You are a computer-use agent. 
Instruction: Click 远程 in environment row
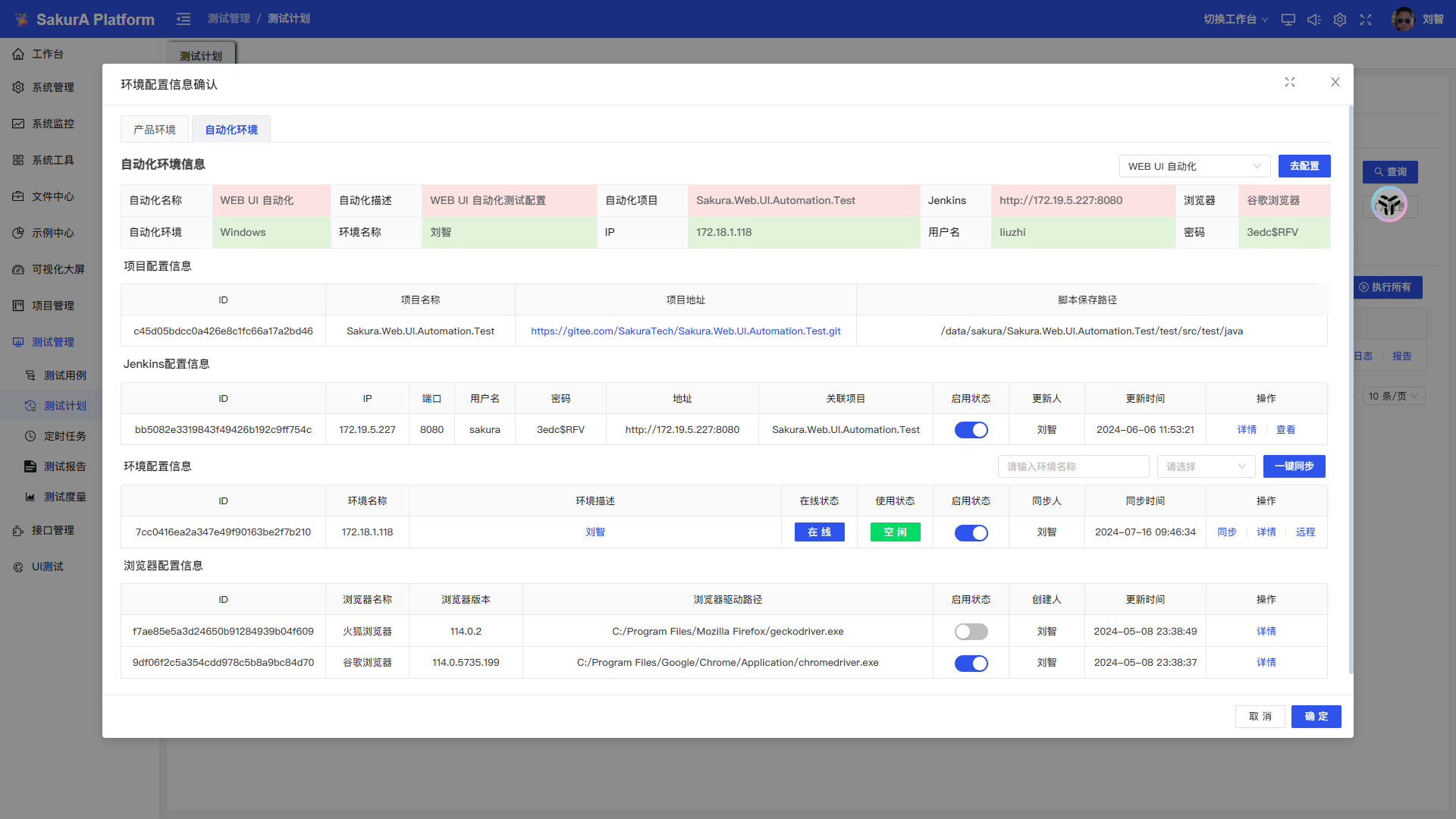1306,532
